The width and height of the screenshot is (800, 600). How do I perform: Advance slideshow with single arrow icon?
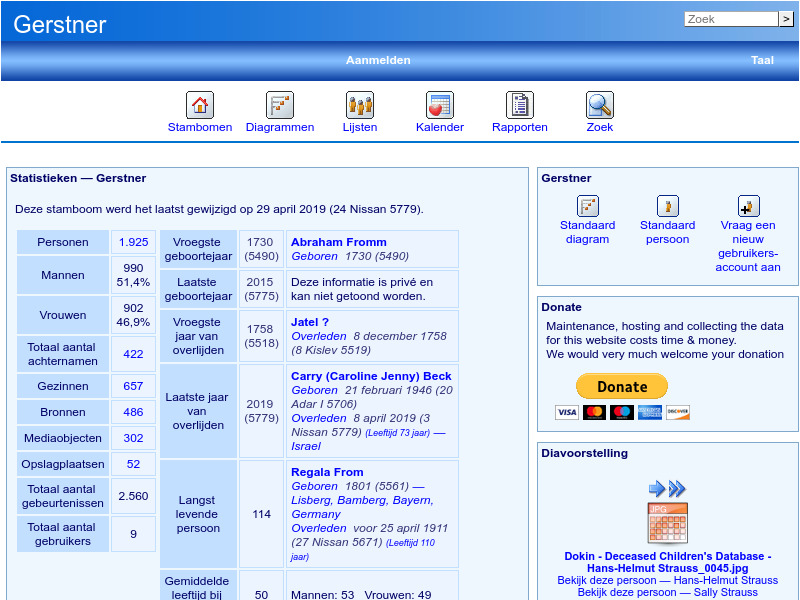(656, 488)
